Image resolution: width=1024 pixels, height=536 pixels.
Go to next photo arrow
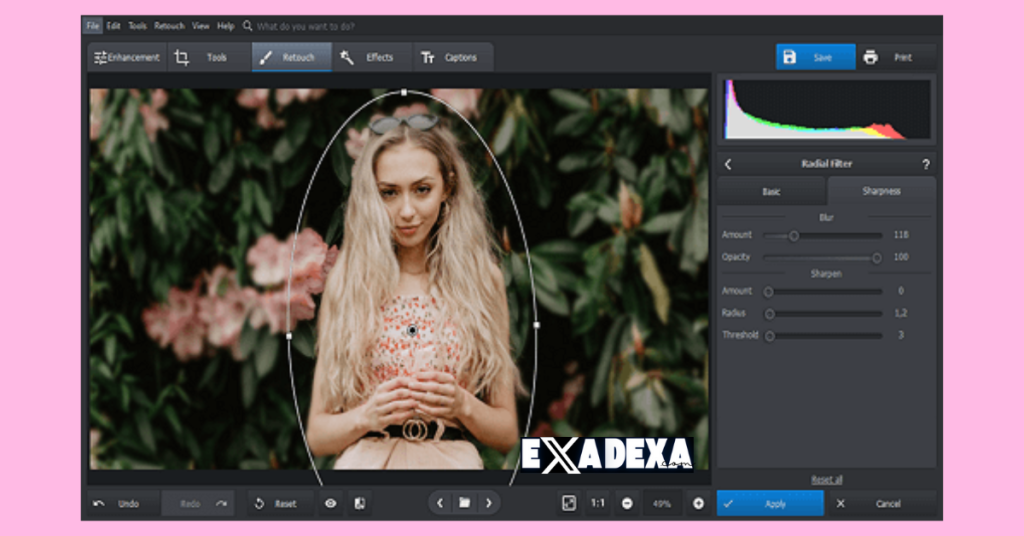pyautogui.click(x=488, y=503)
